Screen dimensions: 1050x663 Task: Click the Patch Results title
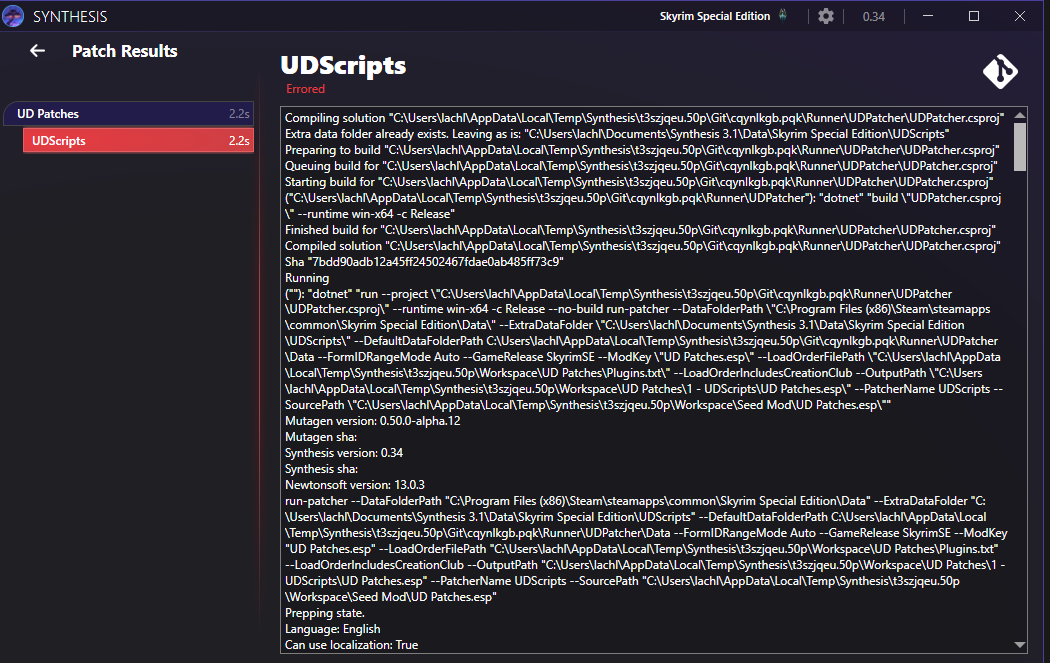pyautogui.click(x=125, y=51)
